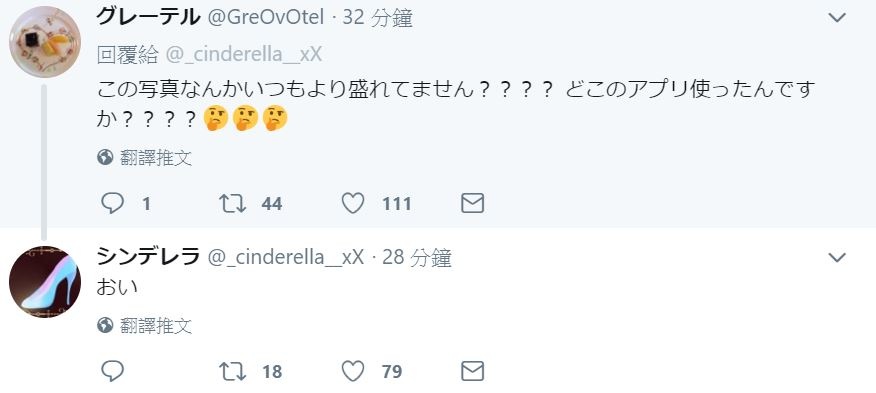Translate グレーテル's tweet via 翻譯推文
The image size is (876, 393).
(x=145, y=158)
